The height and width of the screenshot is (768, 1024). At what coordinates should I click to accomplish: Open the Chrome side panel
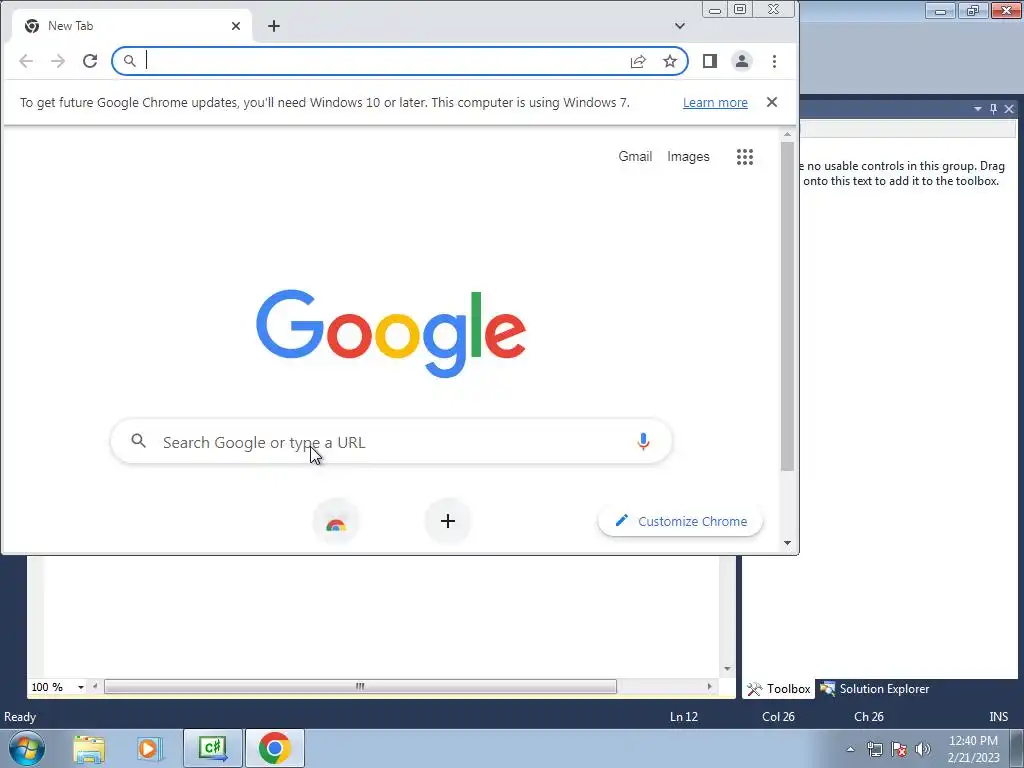coord(710,61)
